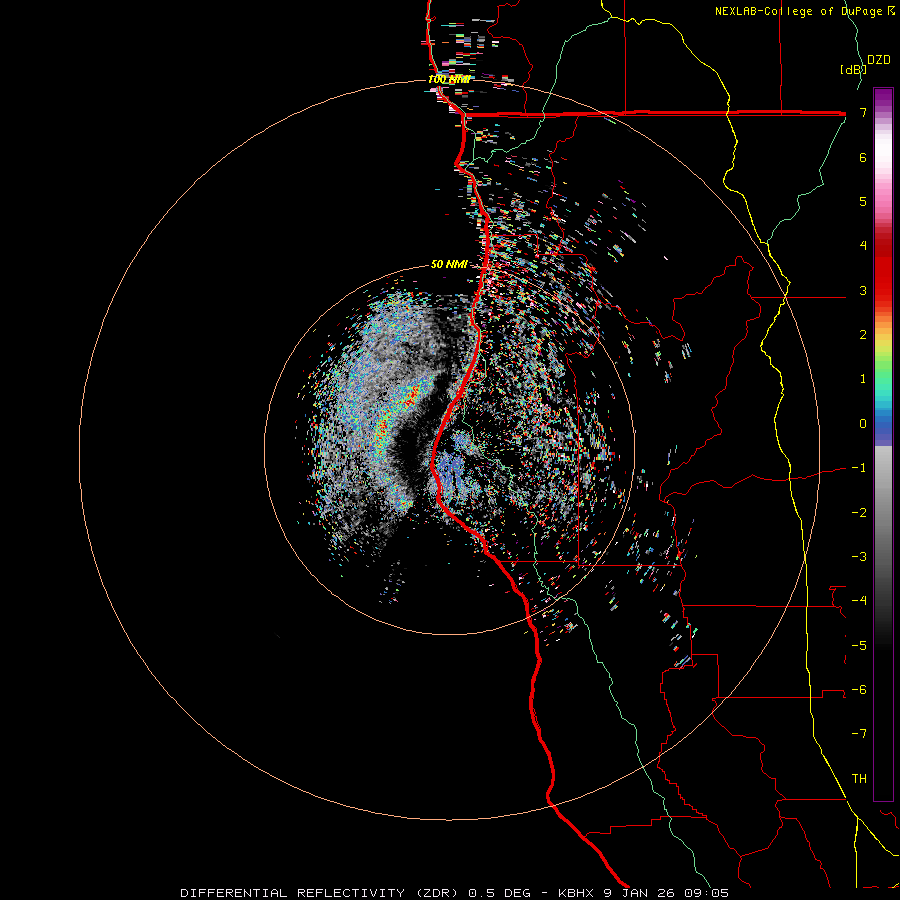The image size is (900, 900).
Task: Select the -5 value on the scale
Action: [859, 645]
